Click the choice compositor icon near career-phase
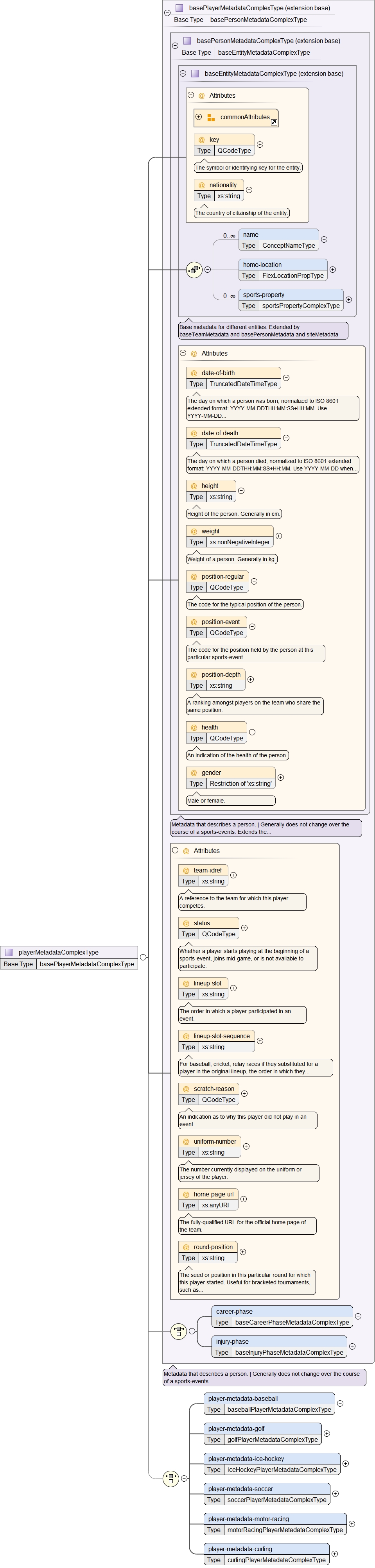Image resolution: width=375 pixels, height=1568 pixels. pos(178,1331)
